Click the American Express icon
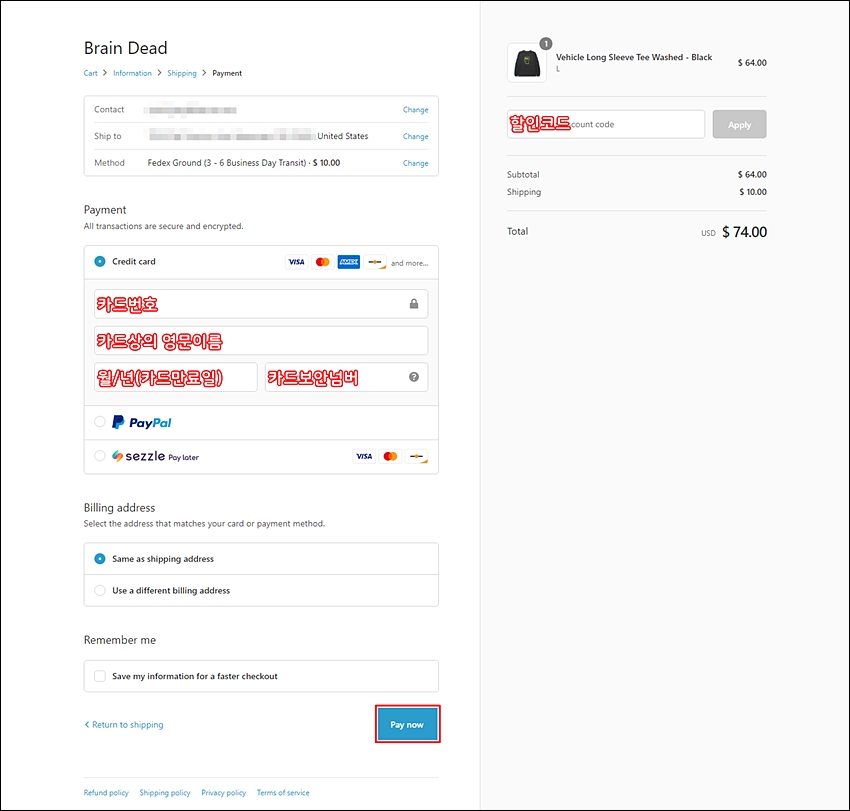 click(349, 262)
